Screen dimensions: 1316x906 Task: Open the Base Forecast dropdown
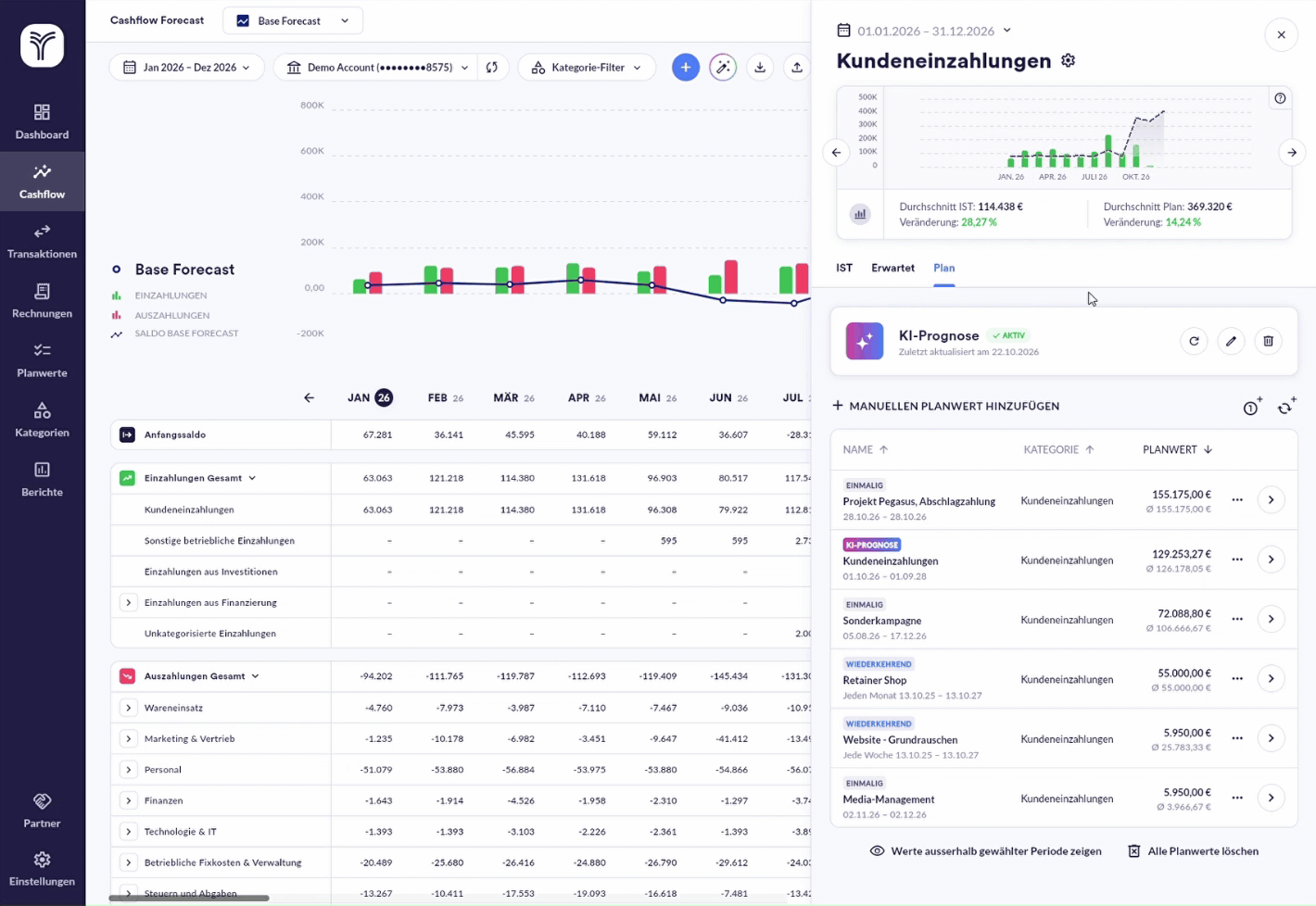293,20
